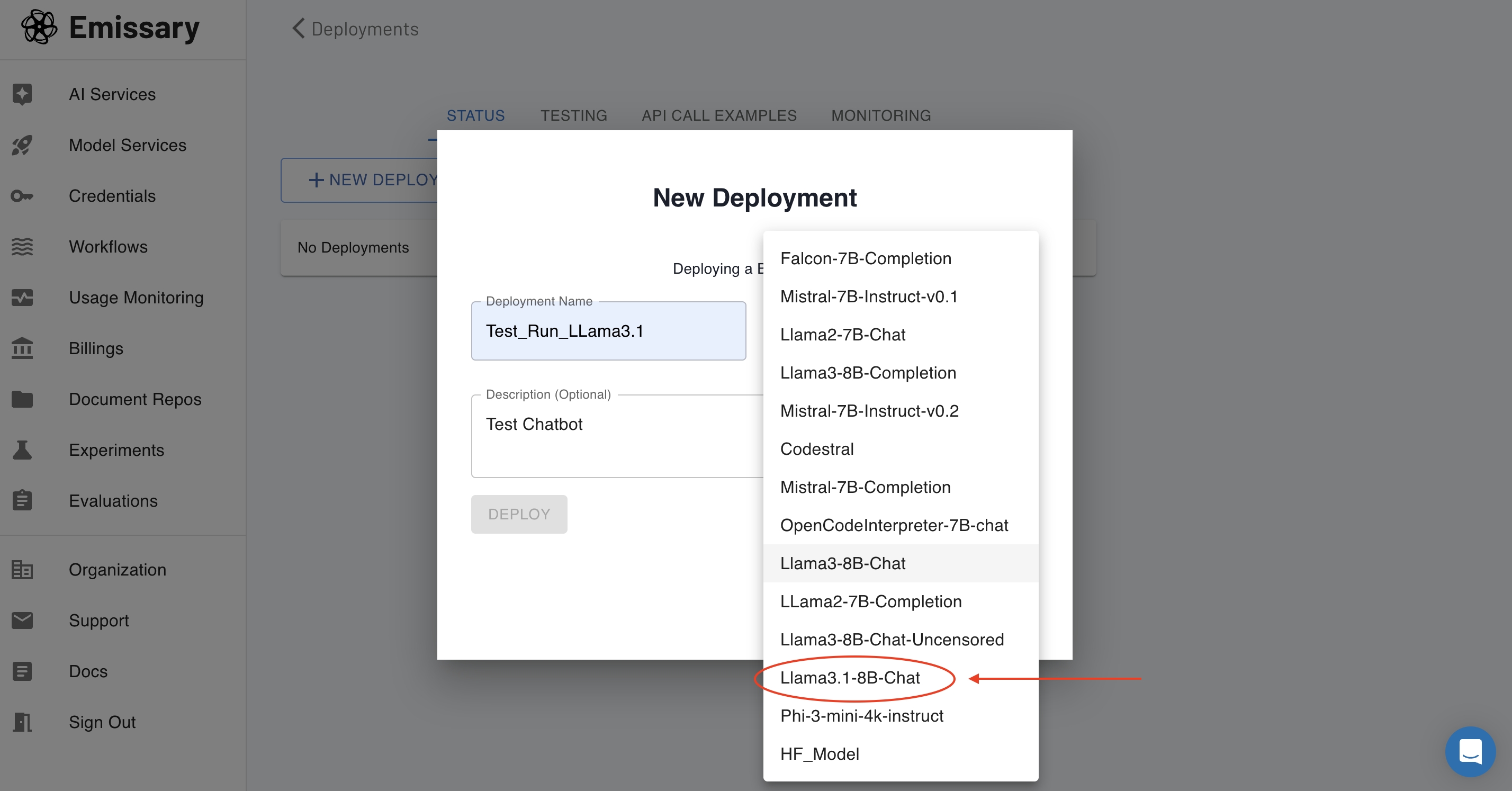Open Document Repos page label
Image resolution: width=1512 pixels, height=791 pixels.
(x=135, y=399)
